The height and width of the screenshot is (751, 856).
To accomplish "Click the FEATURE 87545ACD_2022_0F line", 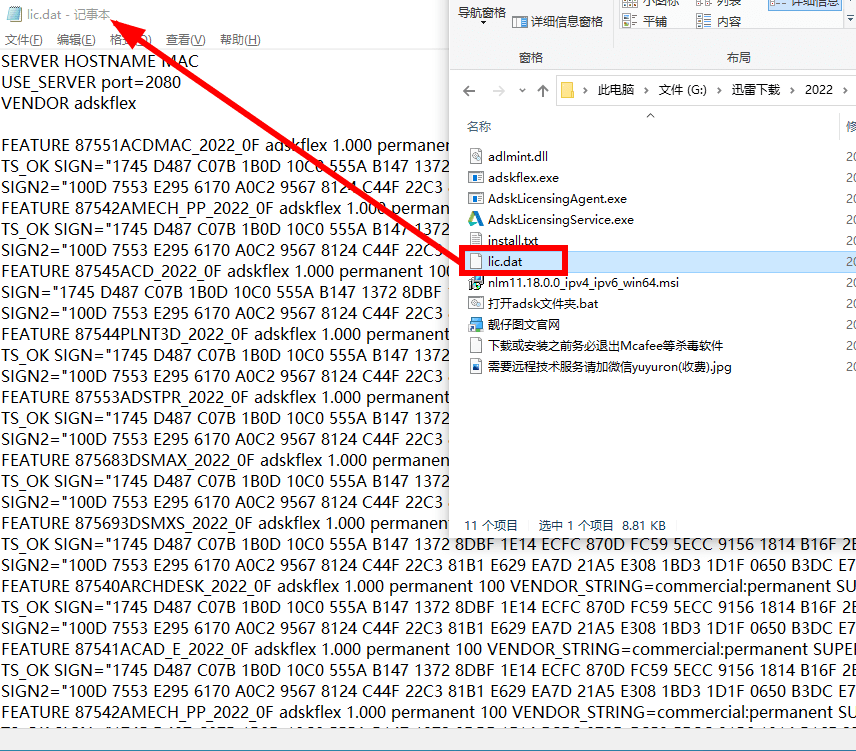I will (224, 271).
